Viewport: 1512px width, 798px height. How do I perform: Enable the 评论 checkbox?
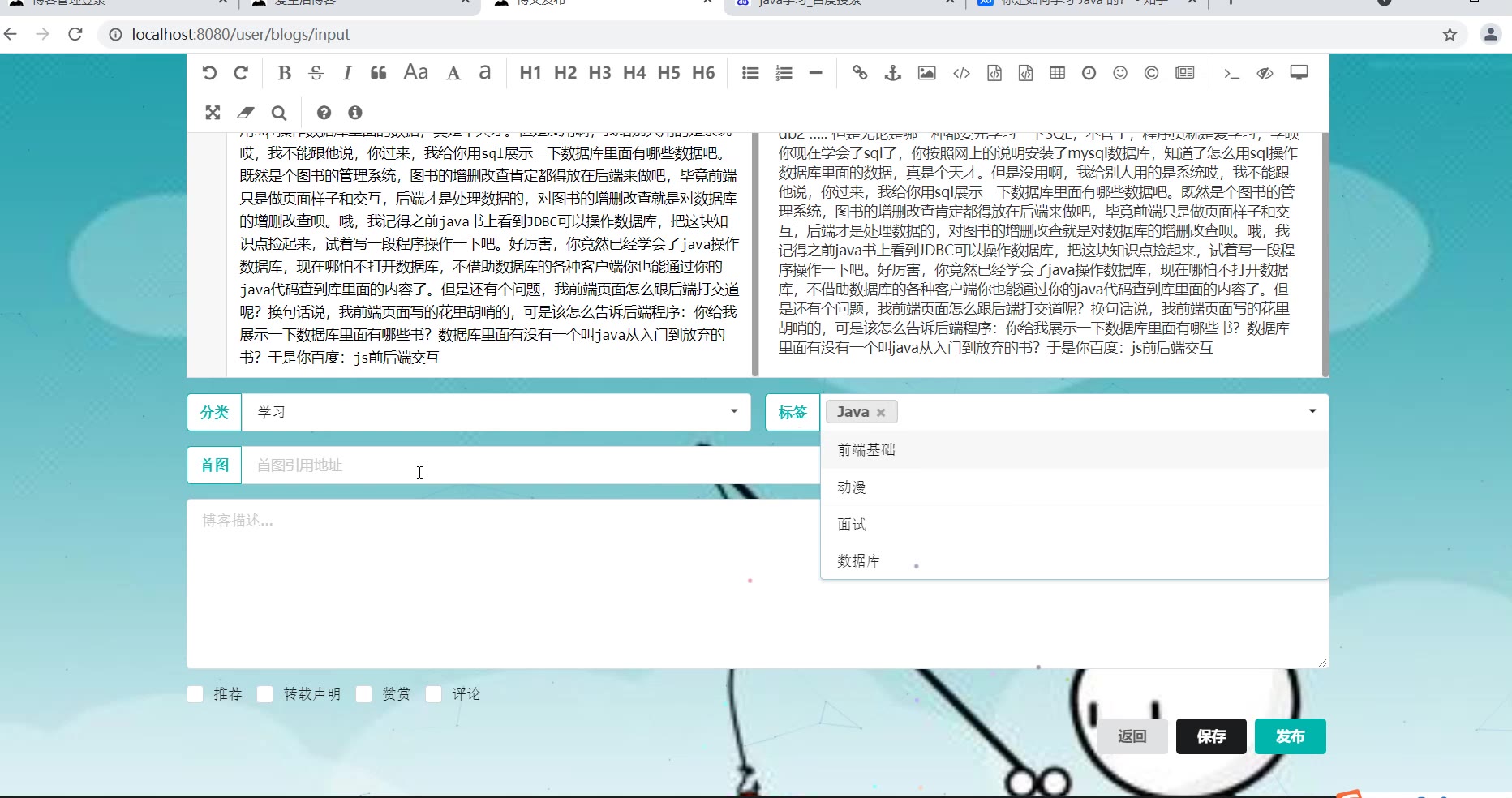tap(433, 694)
